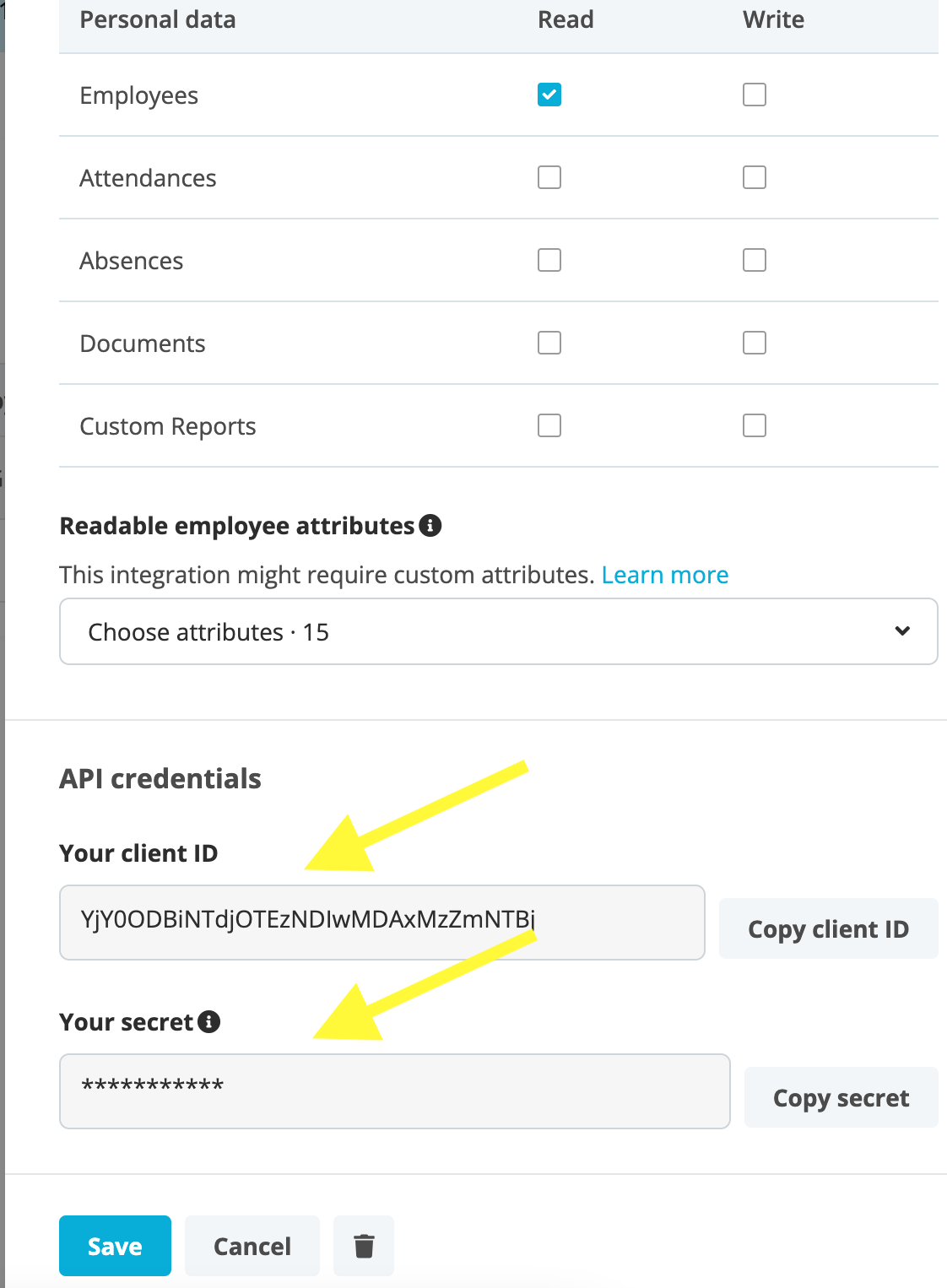Image resolution: width=947 pixels, height=1288 pixels.
Task: Check Custom Reports Write checkbox
Action: pos(755,425)
